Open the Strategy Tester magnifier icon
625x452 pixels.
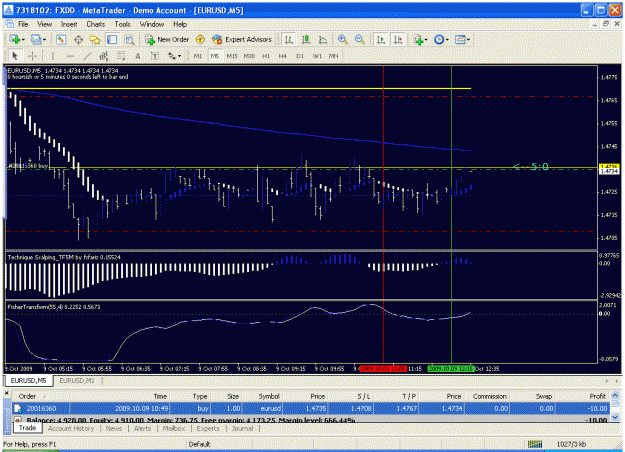point(129,39)
